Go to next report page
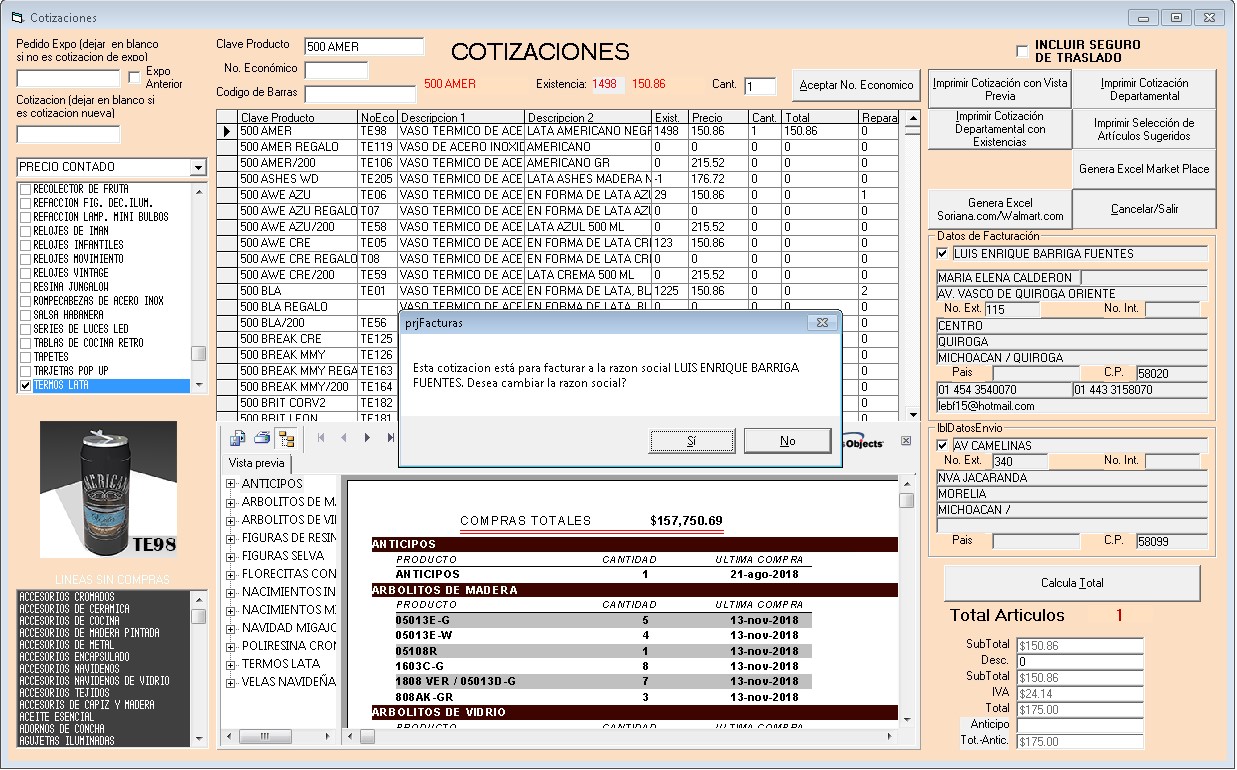The height and width of the screenshot is (770, 1237). [367, 438]
